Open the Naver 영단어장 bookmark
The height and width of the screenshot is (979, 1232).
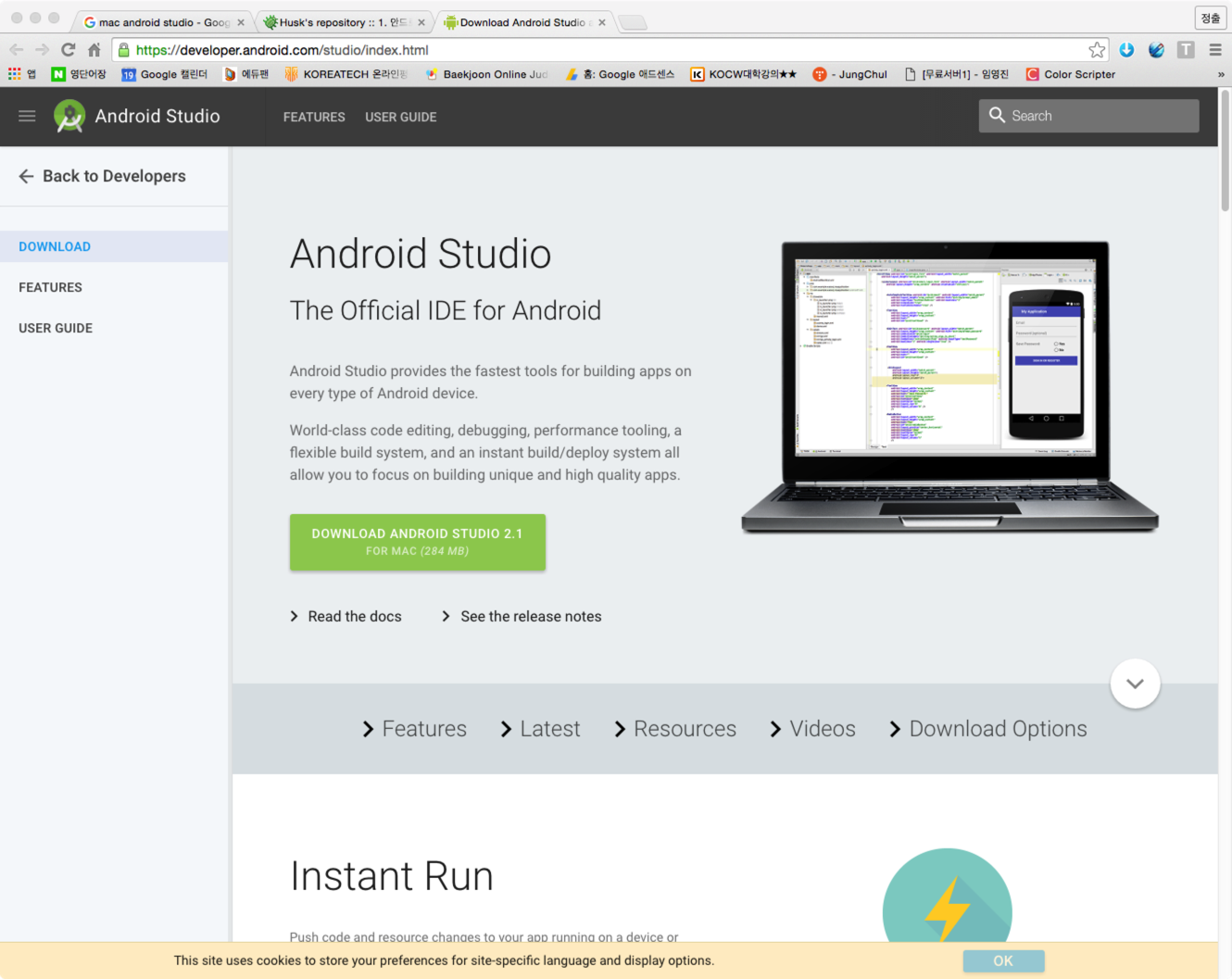tap(79, 74)
